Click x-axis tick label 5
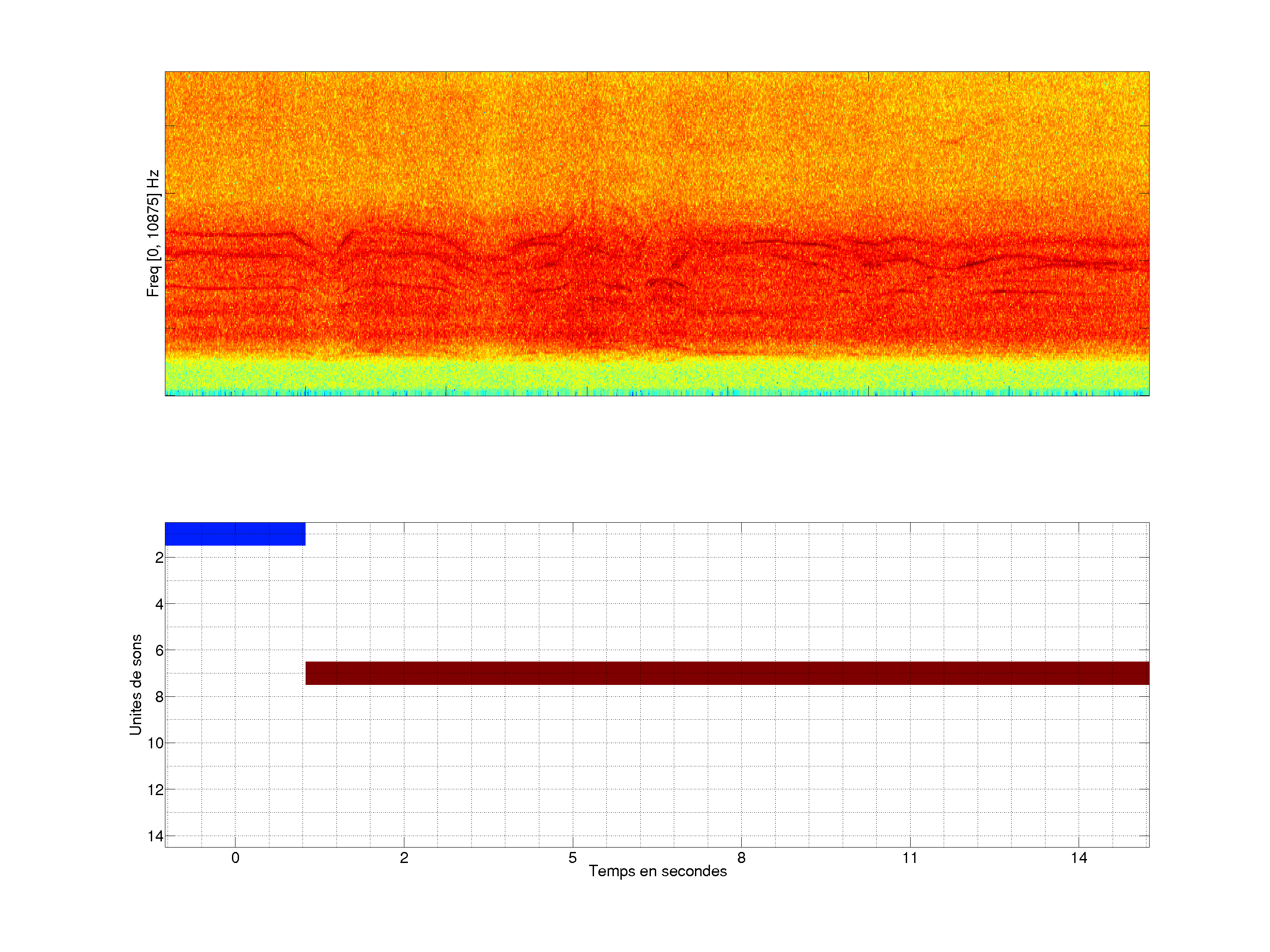The height and width of the screenshot is (952, 1270). point(572,858)
